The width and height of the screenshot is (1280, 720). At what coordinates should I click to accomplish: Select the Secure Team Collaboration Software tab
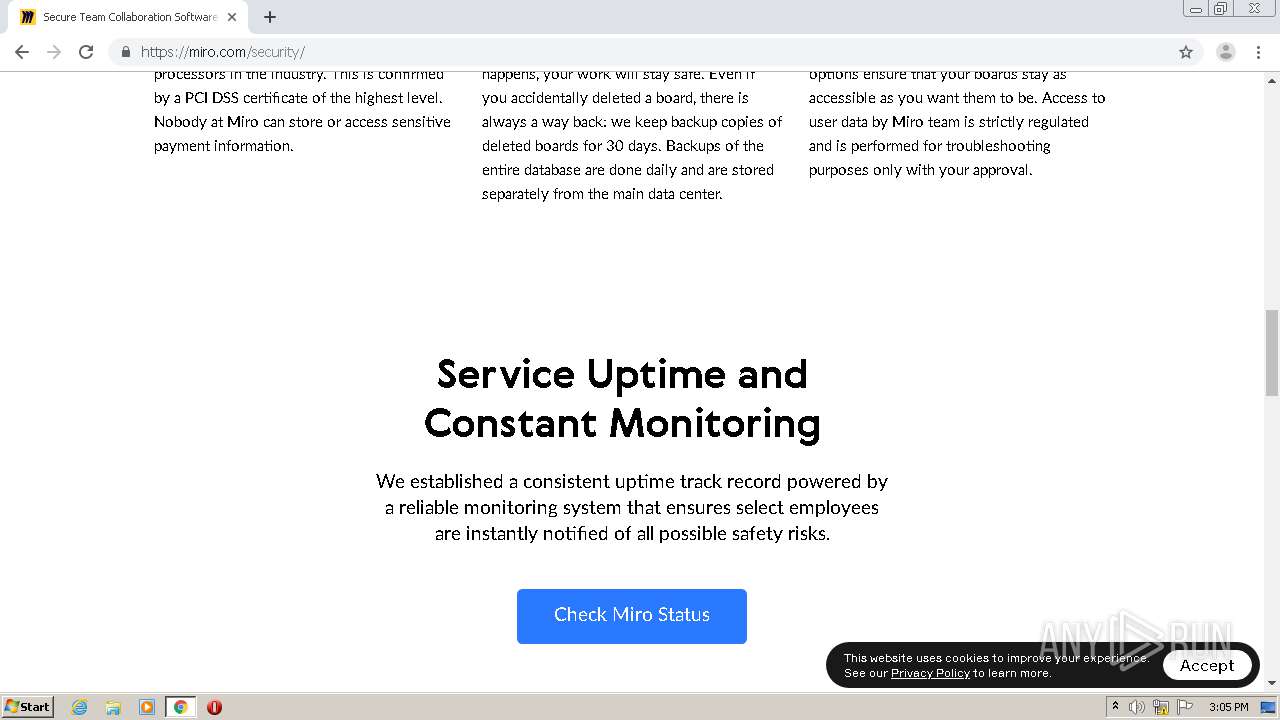(130, 17)
